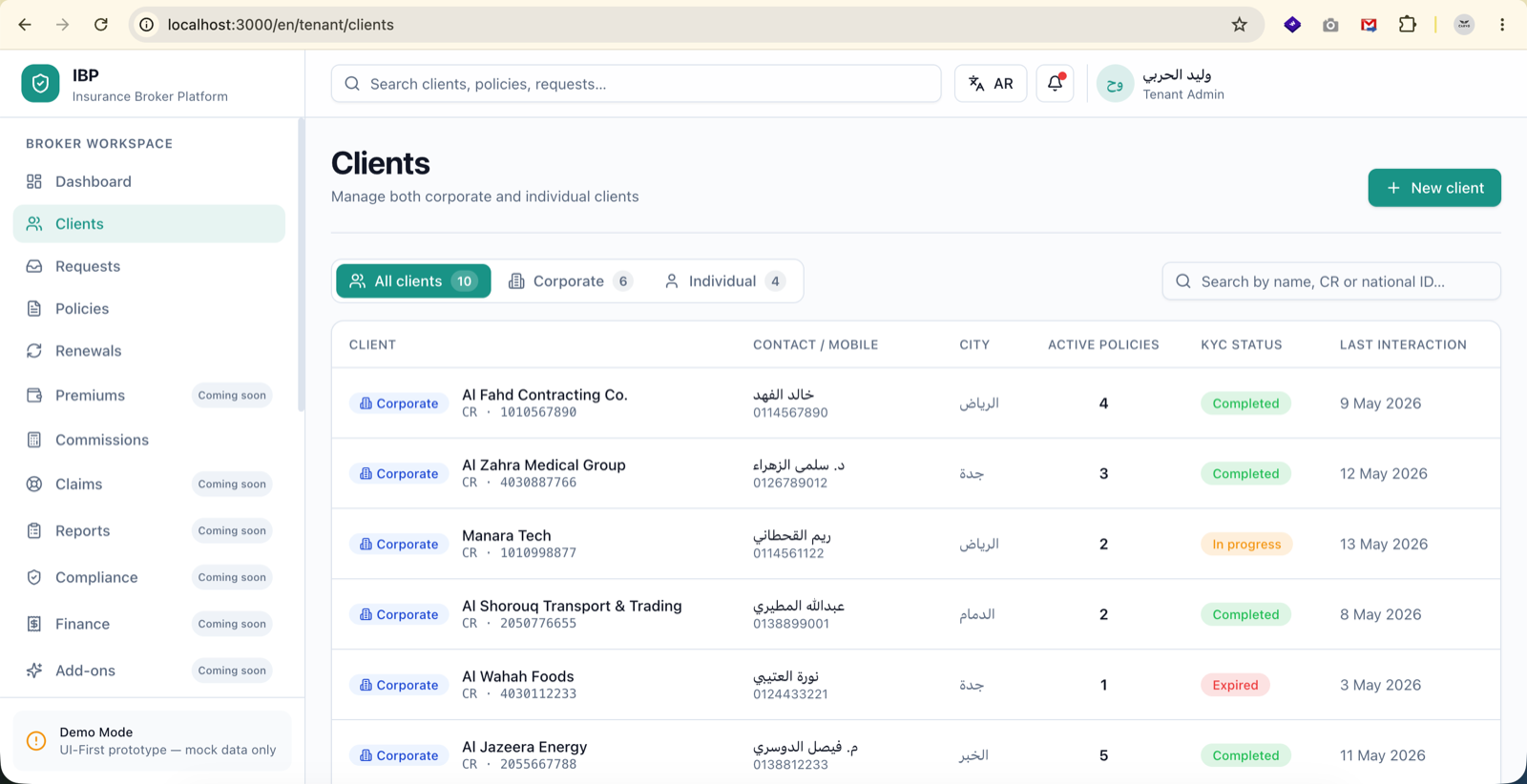Click Corporate badge for Al Fahd Contracting
1527x784 pixels.
[x=399, y=403]
